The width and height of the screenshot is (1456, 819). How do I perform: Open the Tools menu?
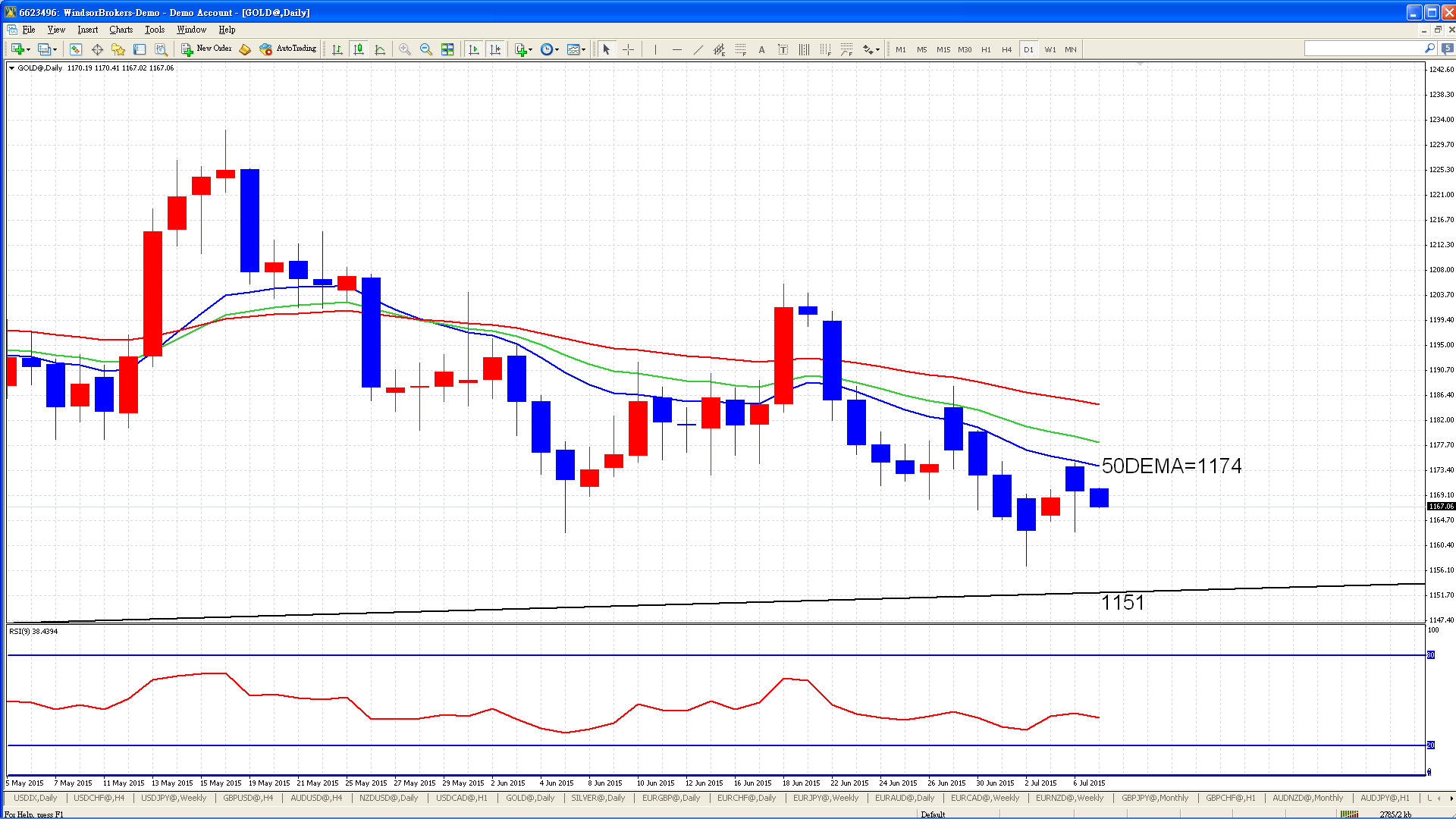(155, 30)
